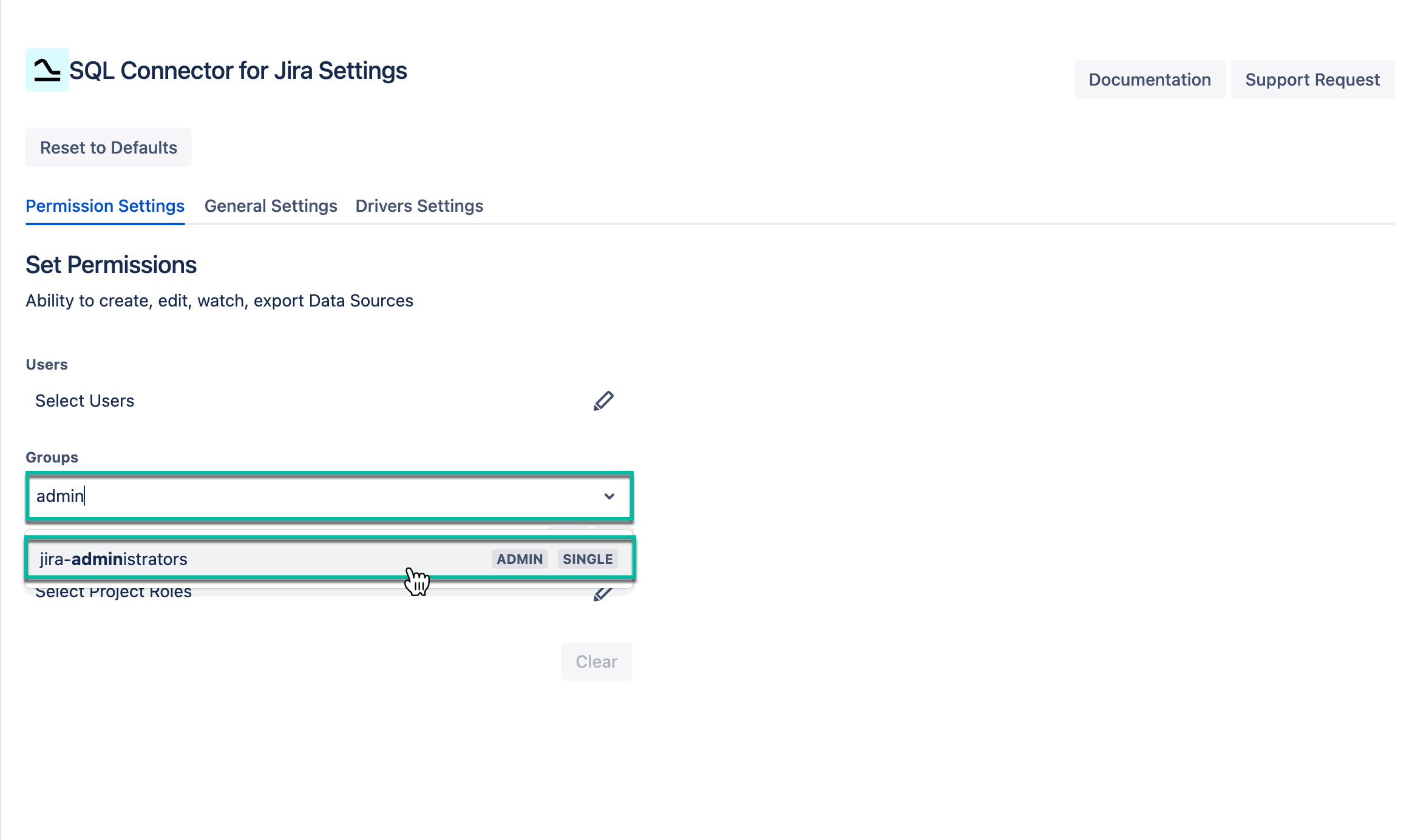Click the SINGLE badge on jira-administrators
Image resolution: width=1418 pixels, height=840 pixels.
pos(587,559)
